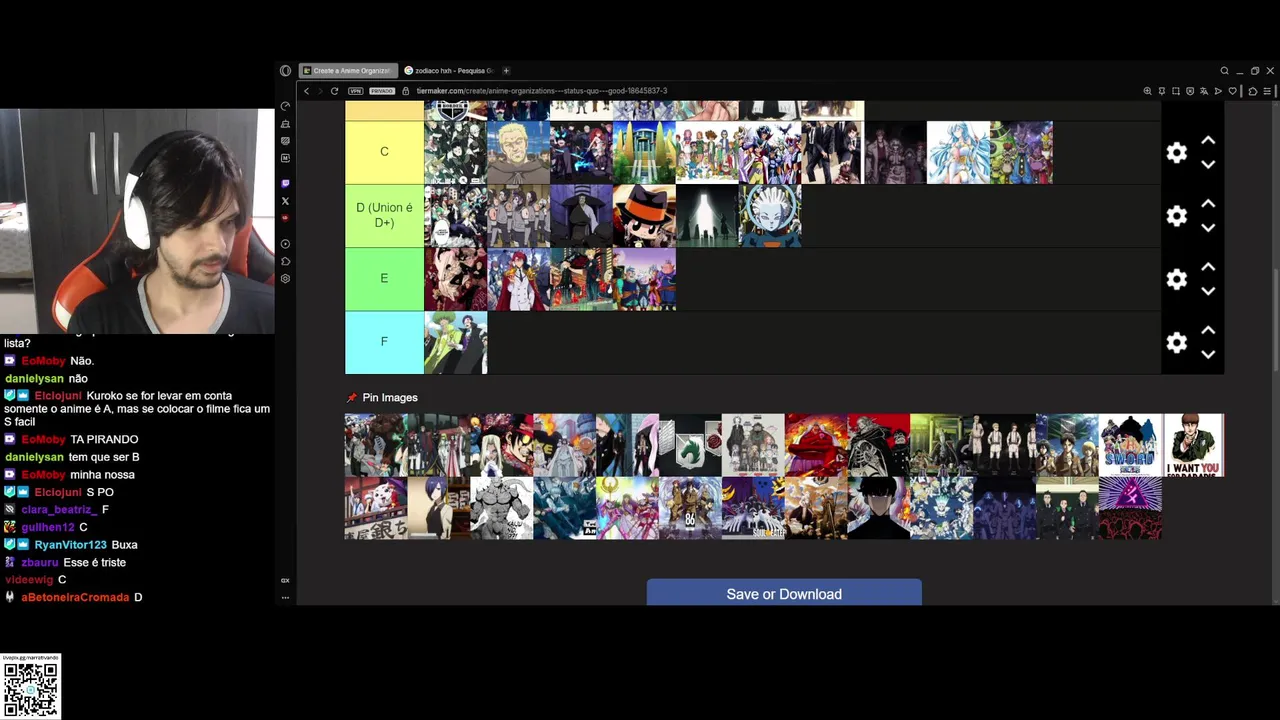Select the orange-hat chibi image in D tier
The width and height of the screenshot is (1280, 720).
click(644, 216)
